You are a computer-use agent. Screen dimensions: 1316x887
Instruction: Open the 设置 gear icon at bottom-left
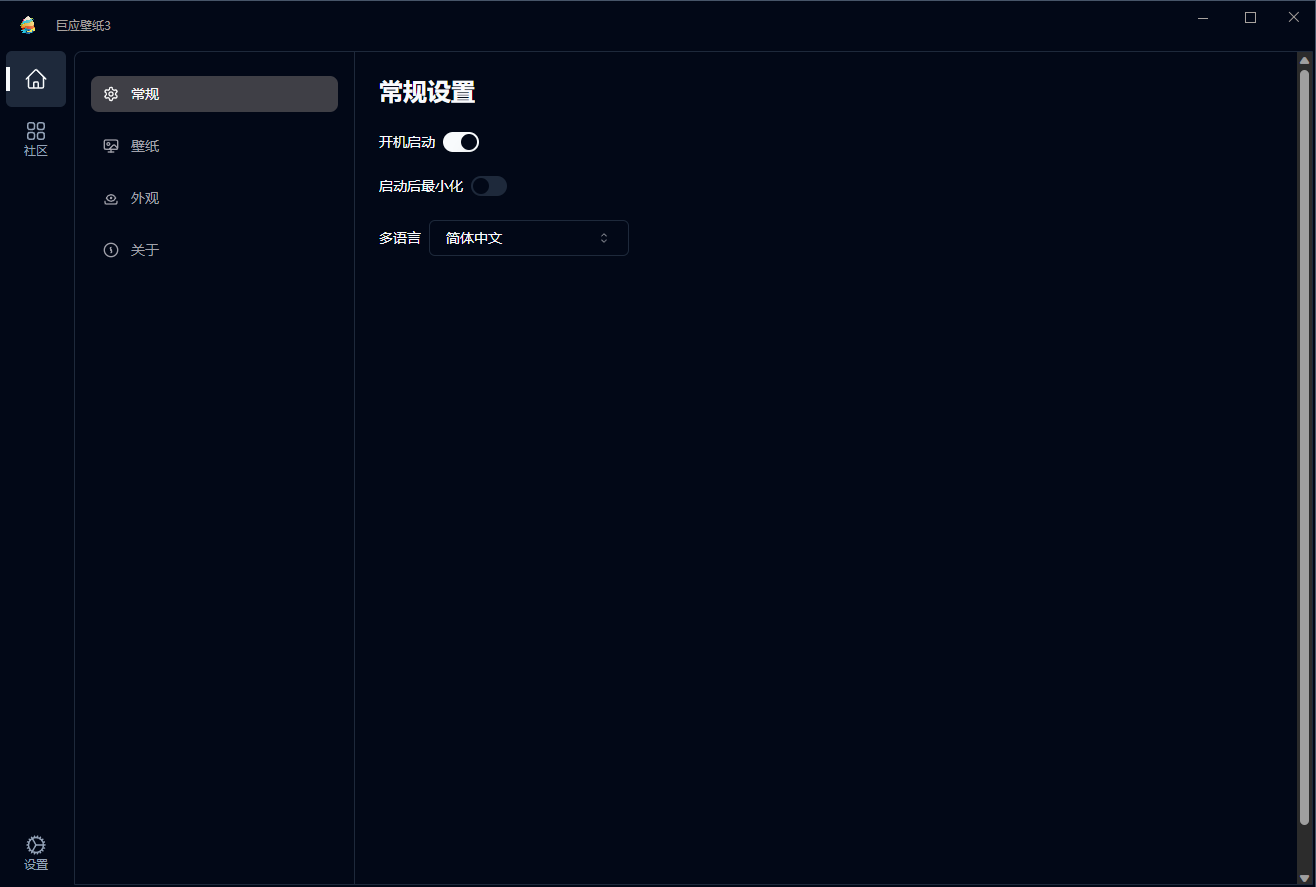click(36, 853)
